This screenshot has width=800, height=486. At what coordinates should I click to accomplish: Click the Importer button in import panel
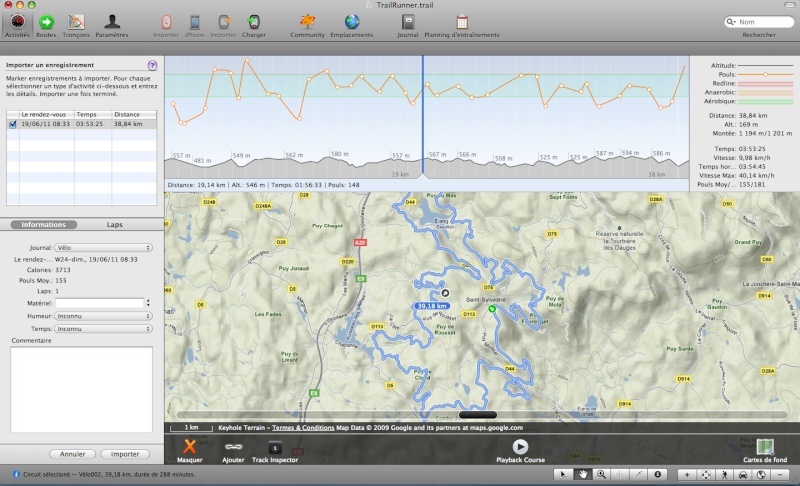tap(125, 454)
